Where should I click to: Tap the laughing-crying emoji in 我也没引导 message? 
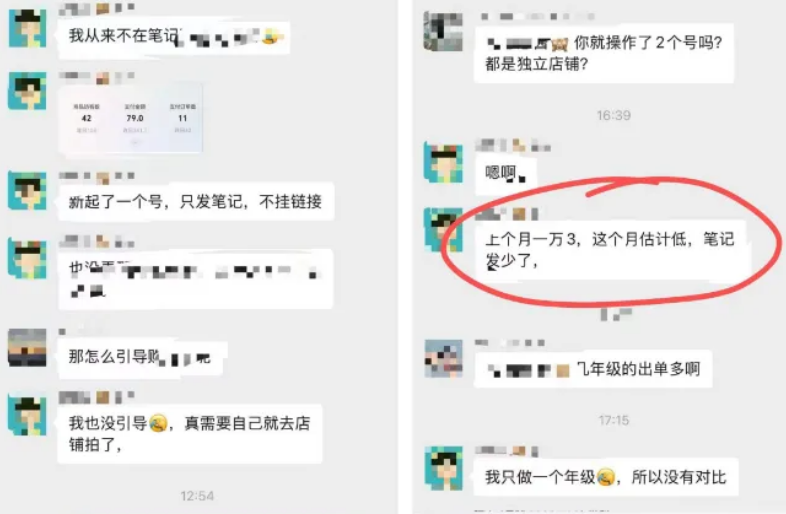coord(159,424)
